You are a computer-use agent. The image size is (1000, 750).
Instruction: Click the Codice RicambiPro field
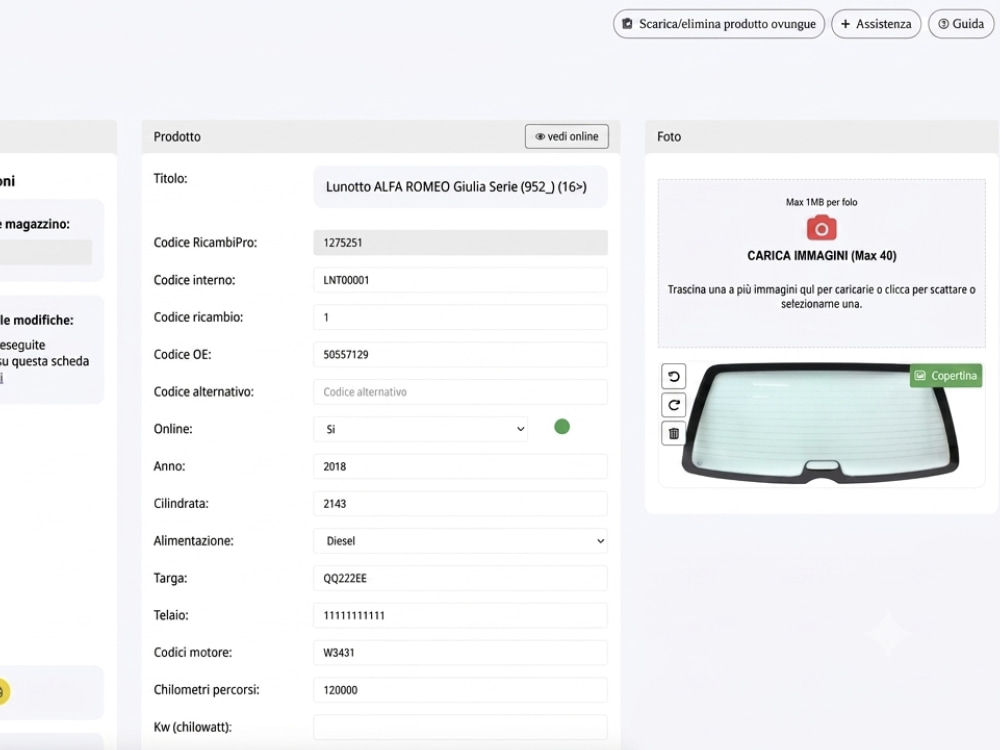(460, 242)
